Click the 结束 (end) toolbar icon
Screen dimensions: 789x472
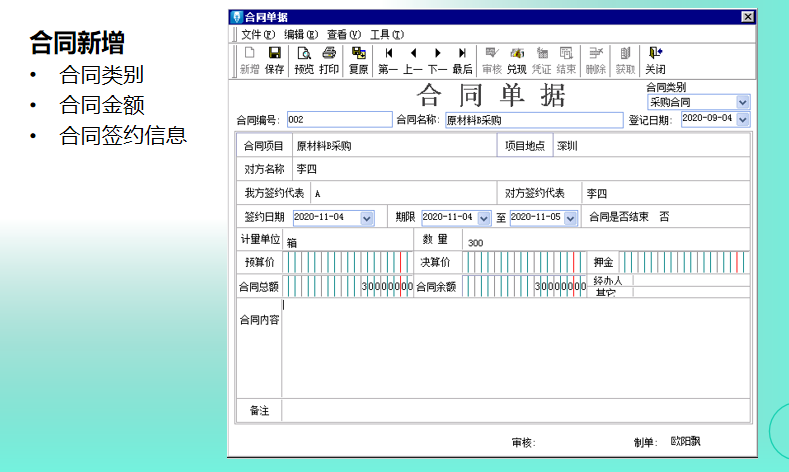[566, 60]
